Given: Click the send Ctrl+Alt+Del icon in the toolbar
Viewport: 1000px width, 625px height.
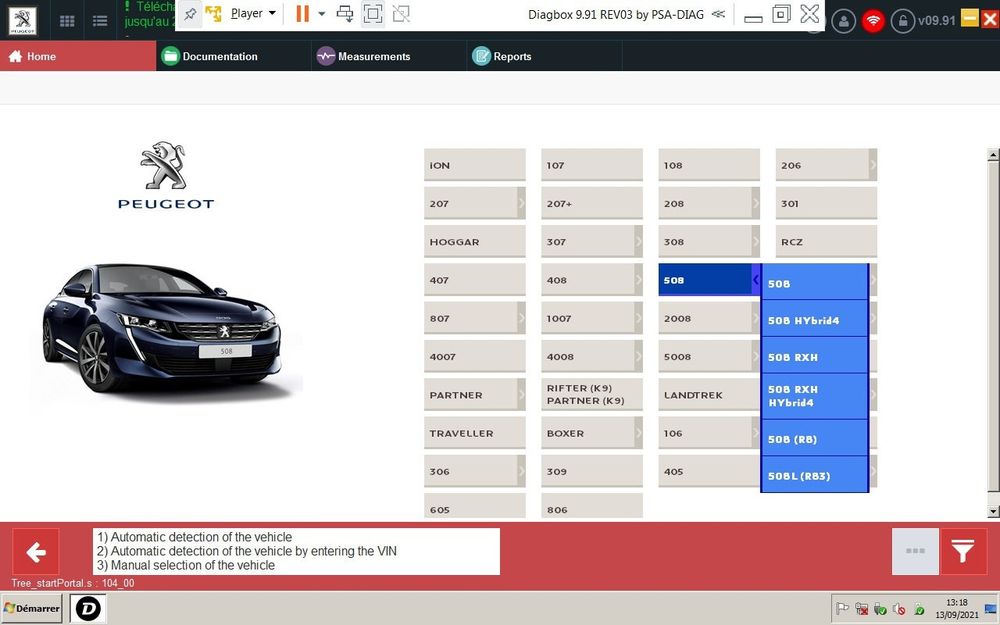Looking at the screenshot, I should [345, 13].
